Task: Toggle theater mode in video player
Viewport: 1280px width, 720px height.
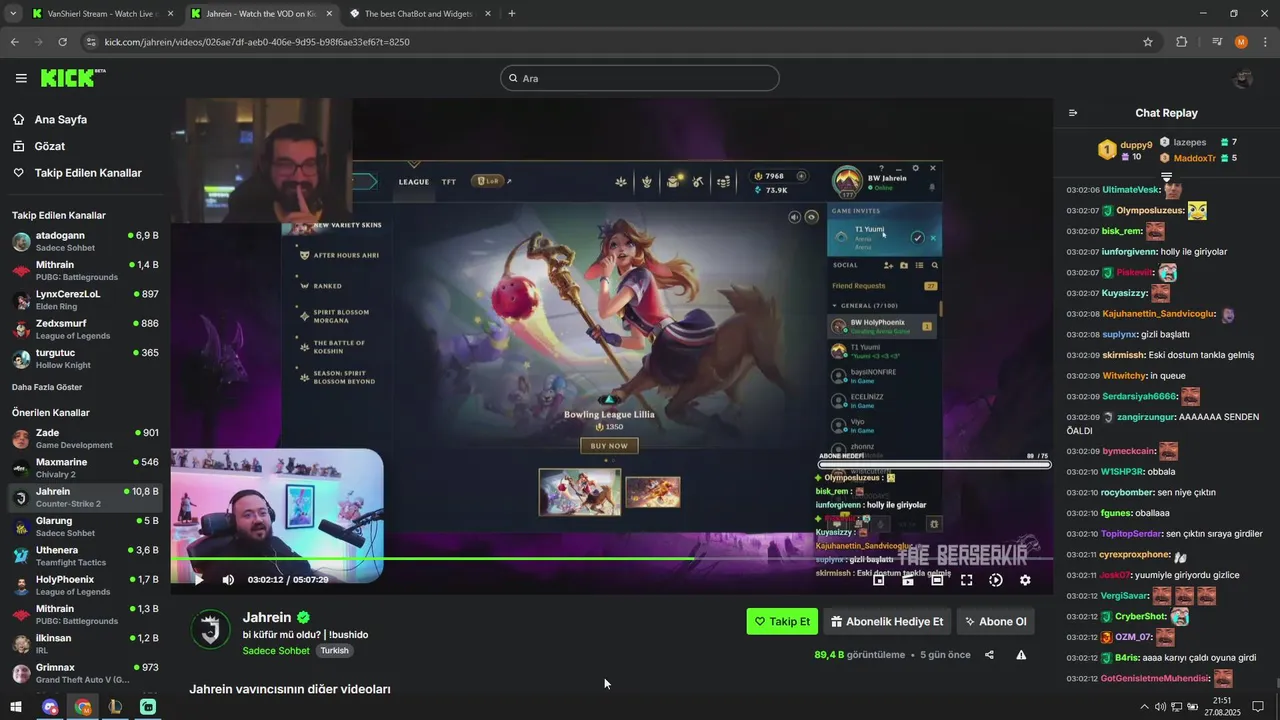Action: (x=937, y=580)
